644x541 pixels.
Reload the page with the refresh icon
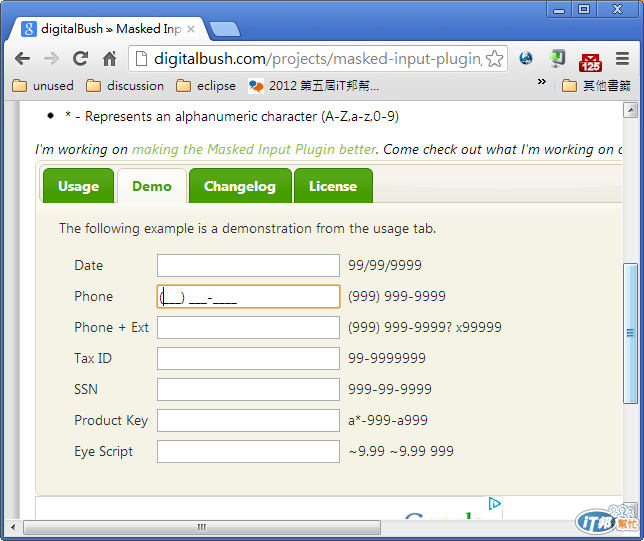point(80,59)
